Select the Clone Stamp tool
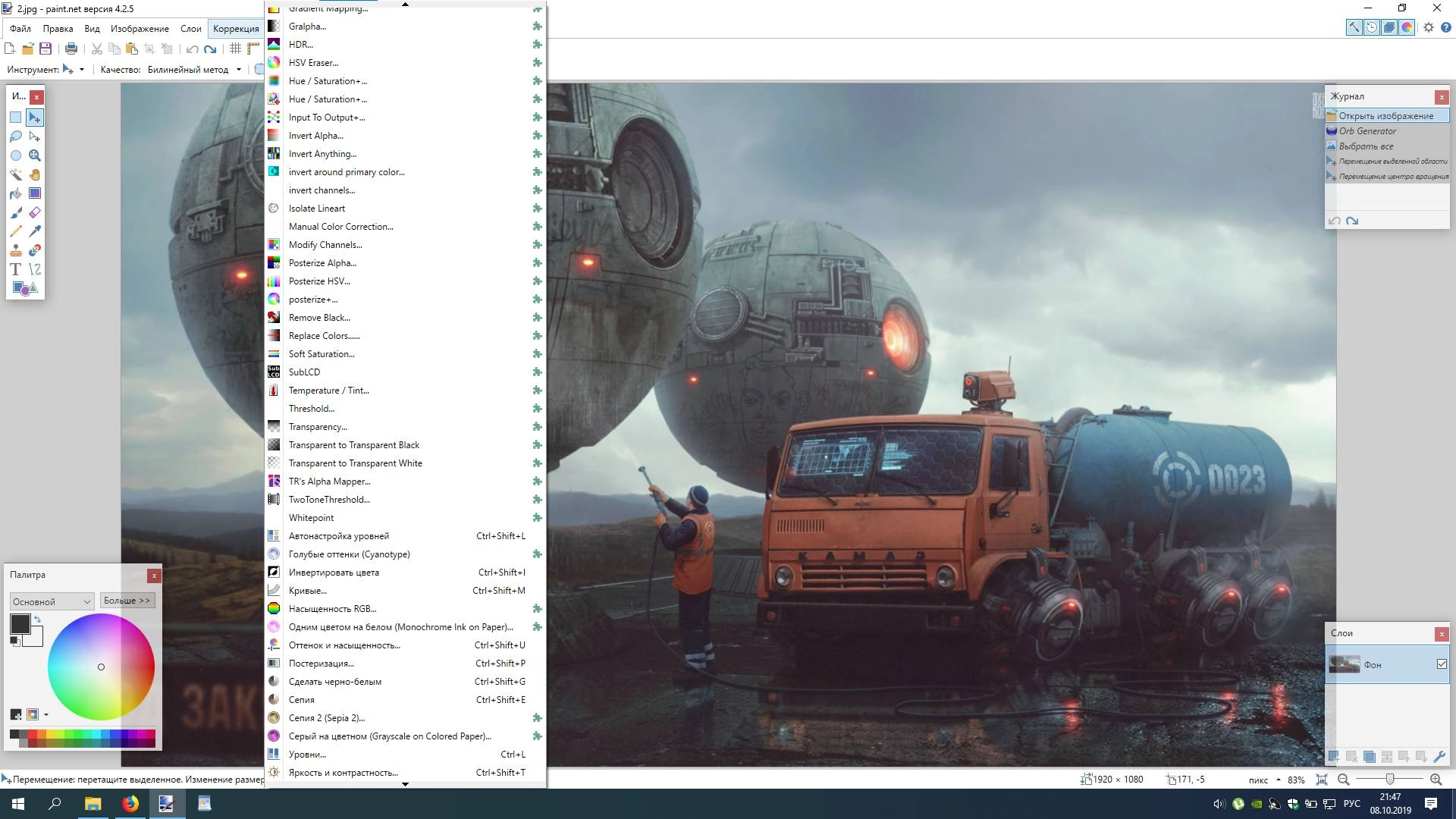The height and width of the screenshot is (819, 1456). [x=16, y=250]
